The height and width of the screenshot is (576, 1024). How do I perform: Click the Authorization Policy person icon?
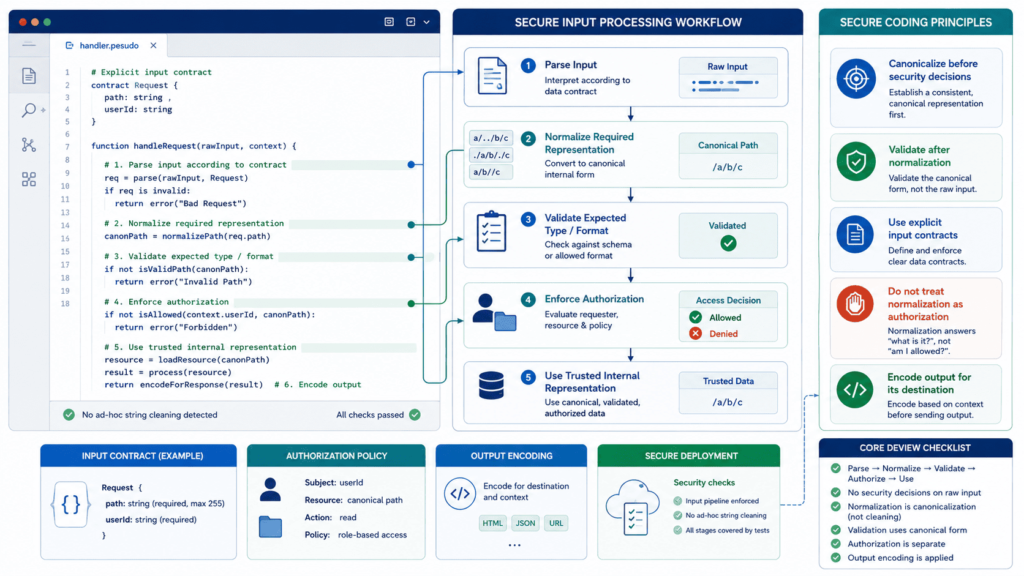270,490
